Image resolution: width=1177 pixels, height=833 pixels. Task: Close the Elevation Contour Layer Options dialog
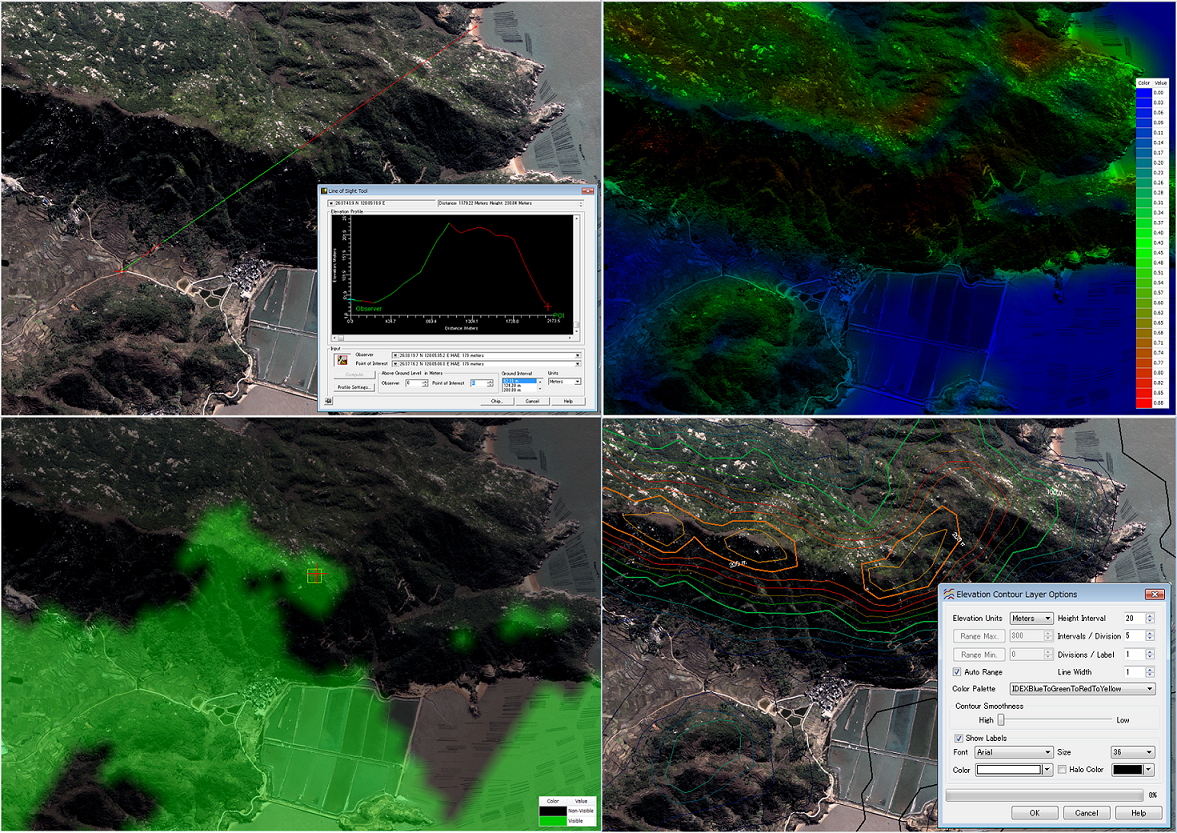pyautogui.click(x=1155, y=594)
